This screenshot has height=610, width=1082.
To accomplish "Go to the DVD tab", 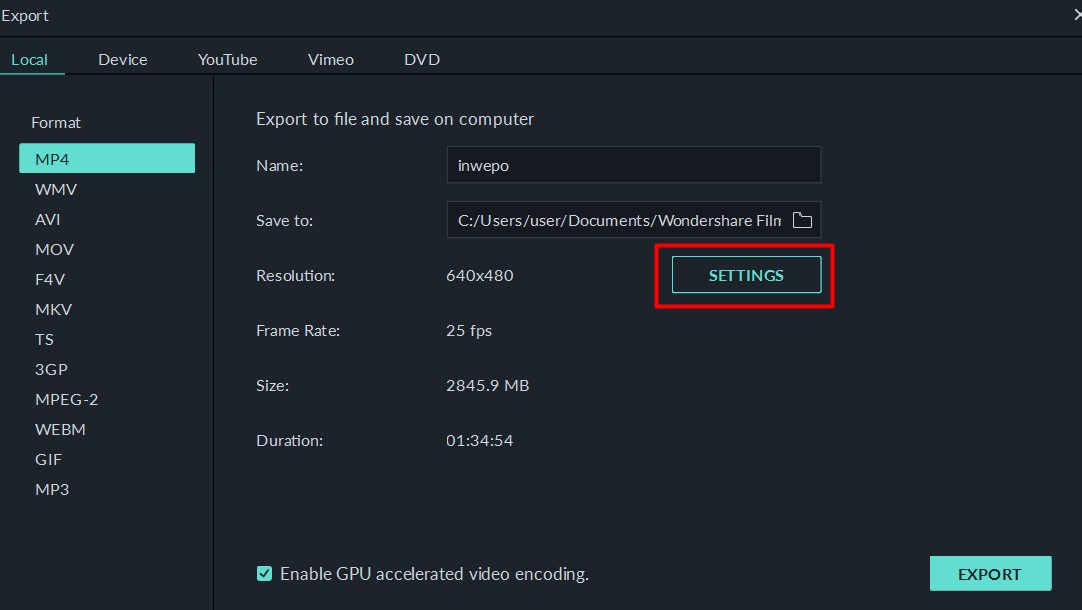I will pos(422,59).
